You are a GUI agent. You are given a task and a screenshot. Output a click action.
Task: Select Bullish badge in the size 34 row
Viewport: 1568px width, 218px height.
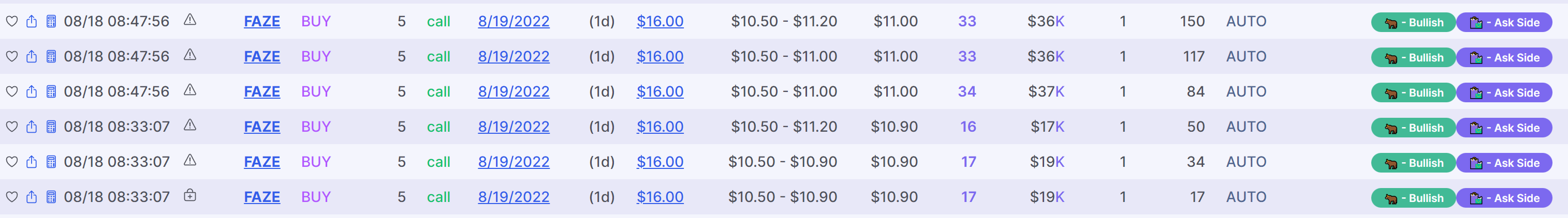pos(1413,163)
